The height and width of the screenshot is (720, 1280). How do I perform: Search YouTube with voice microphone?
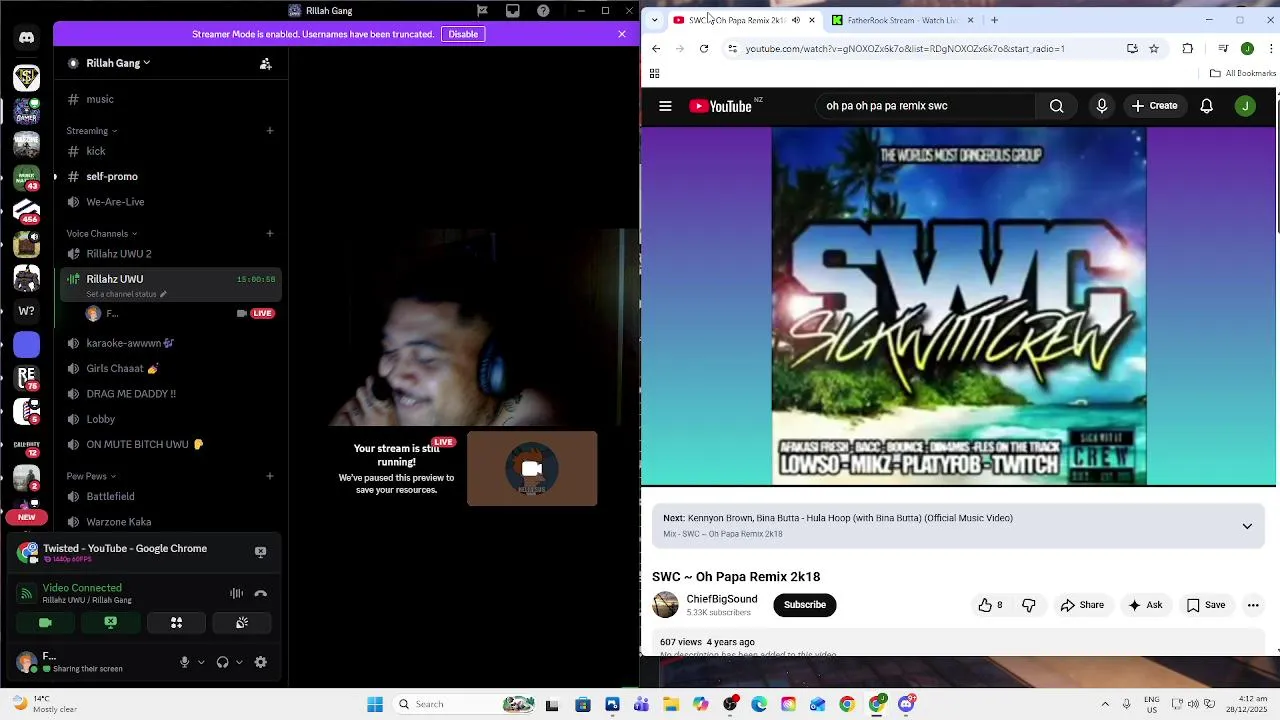[1102, 106]
